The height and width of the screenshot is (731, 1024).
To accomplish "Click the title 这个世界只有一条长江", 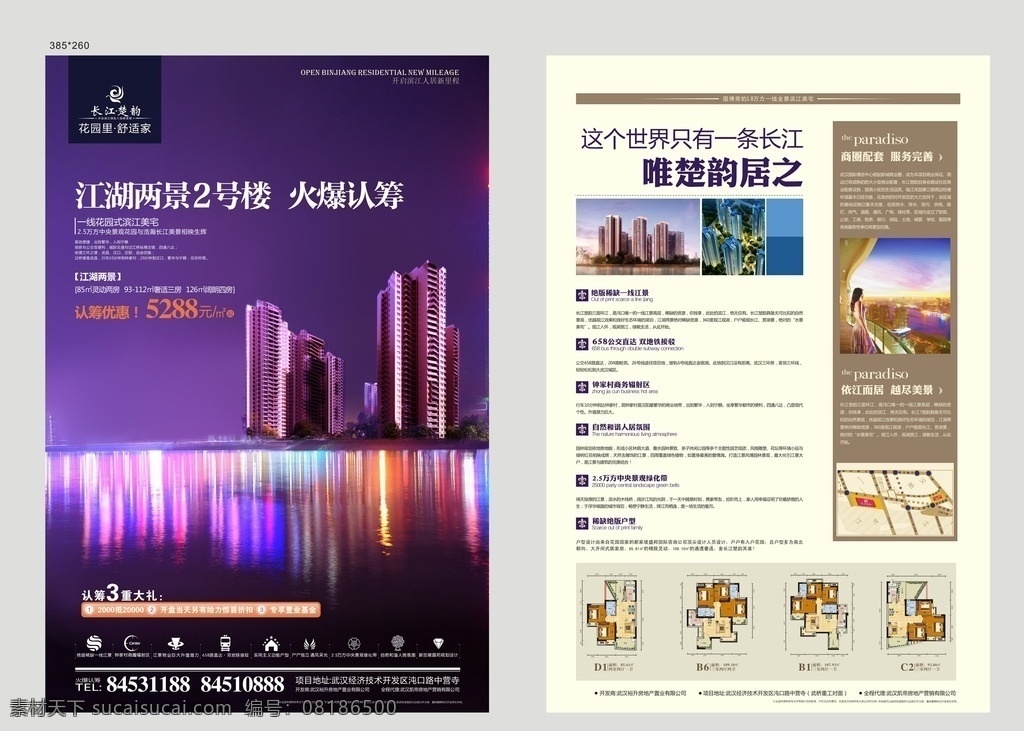I will pos(692,139).
